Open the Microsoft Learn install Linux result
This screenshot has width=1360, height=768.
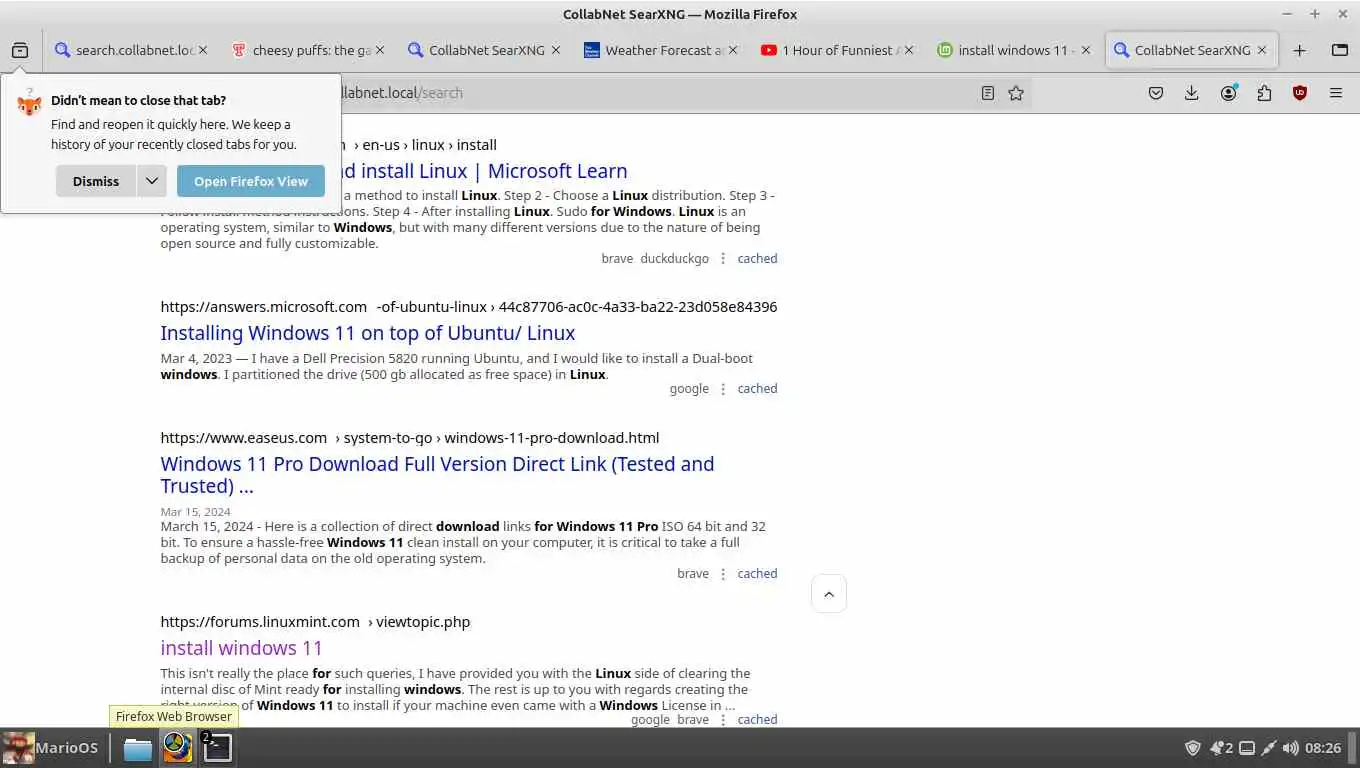click(x=484, y=171)
